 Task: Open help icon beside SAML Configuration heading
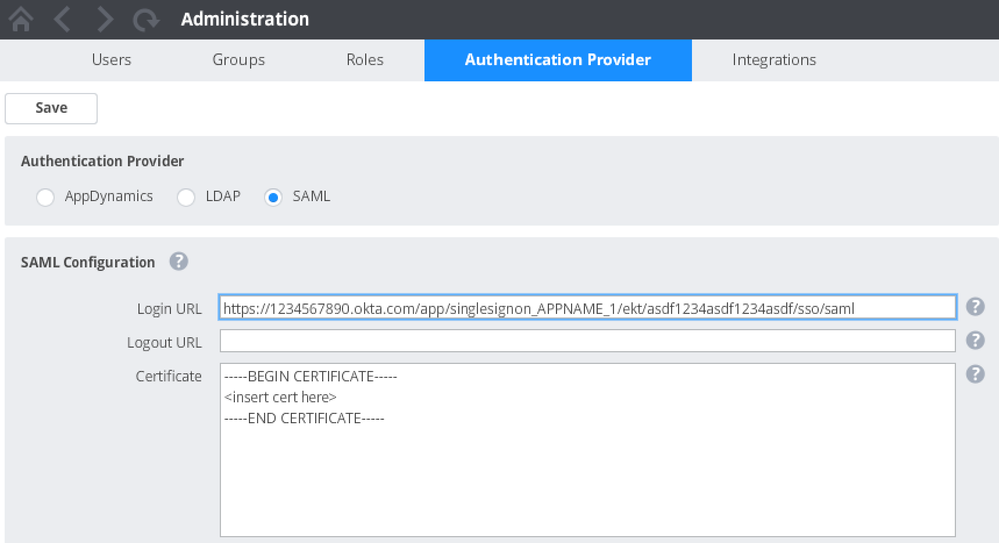178,262
